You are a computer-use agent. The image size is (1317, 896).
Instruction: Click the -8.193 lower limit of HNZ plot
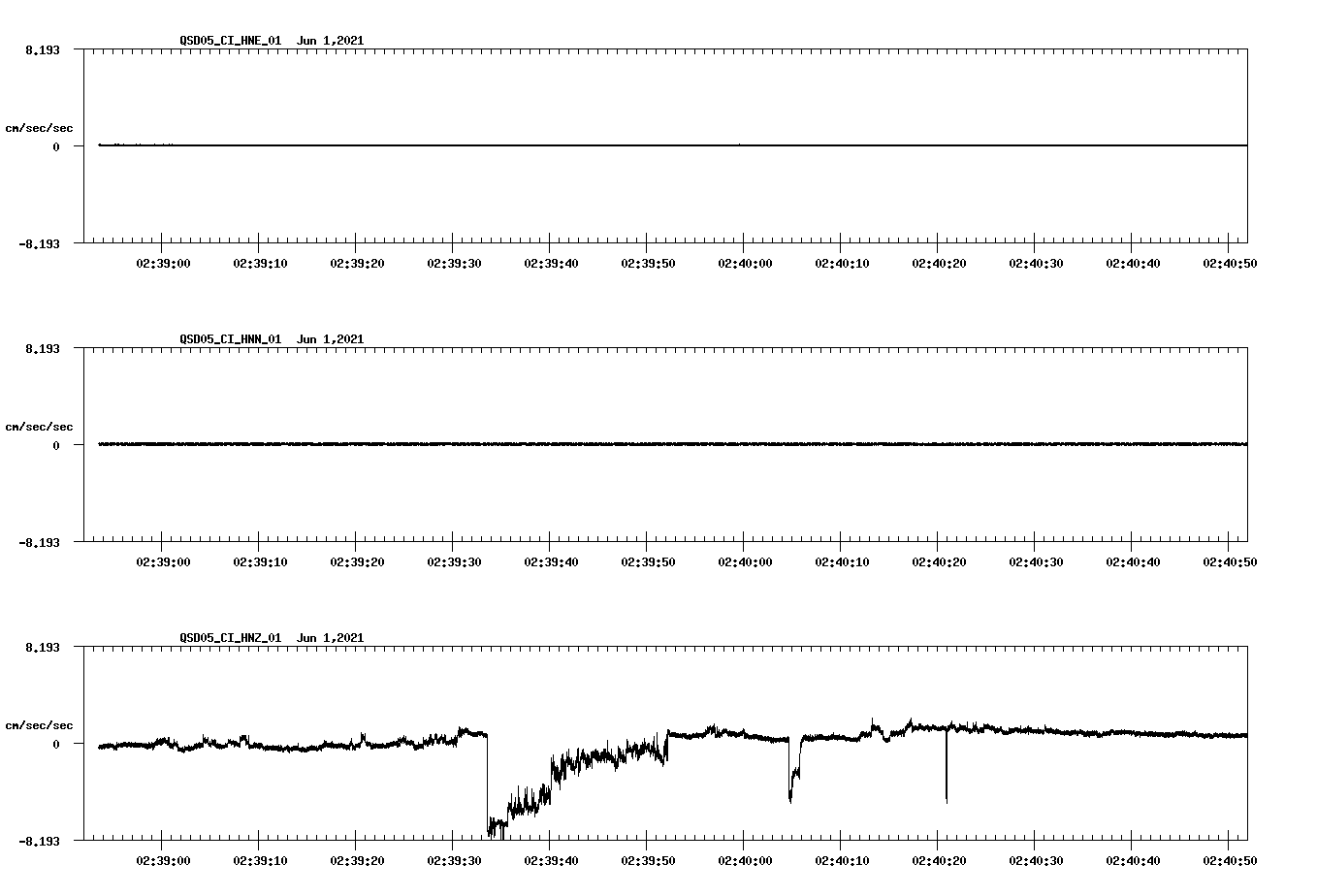(39, 841)
